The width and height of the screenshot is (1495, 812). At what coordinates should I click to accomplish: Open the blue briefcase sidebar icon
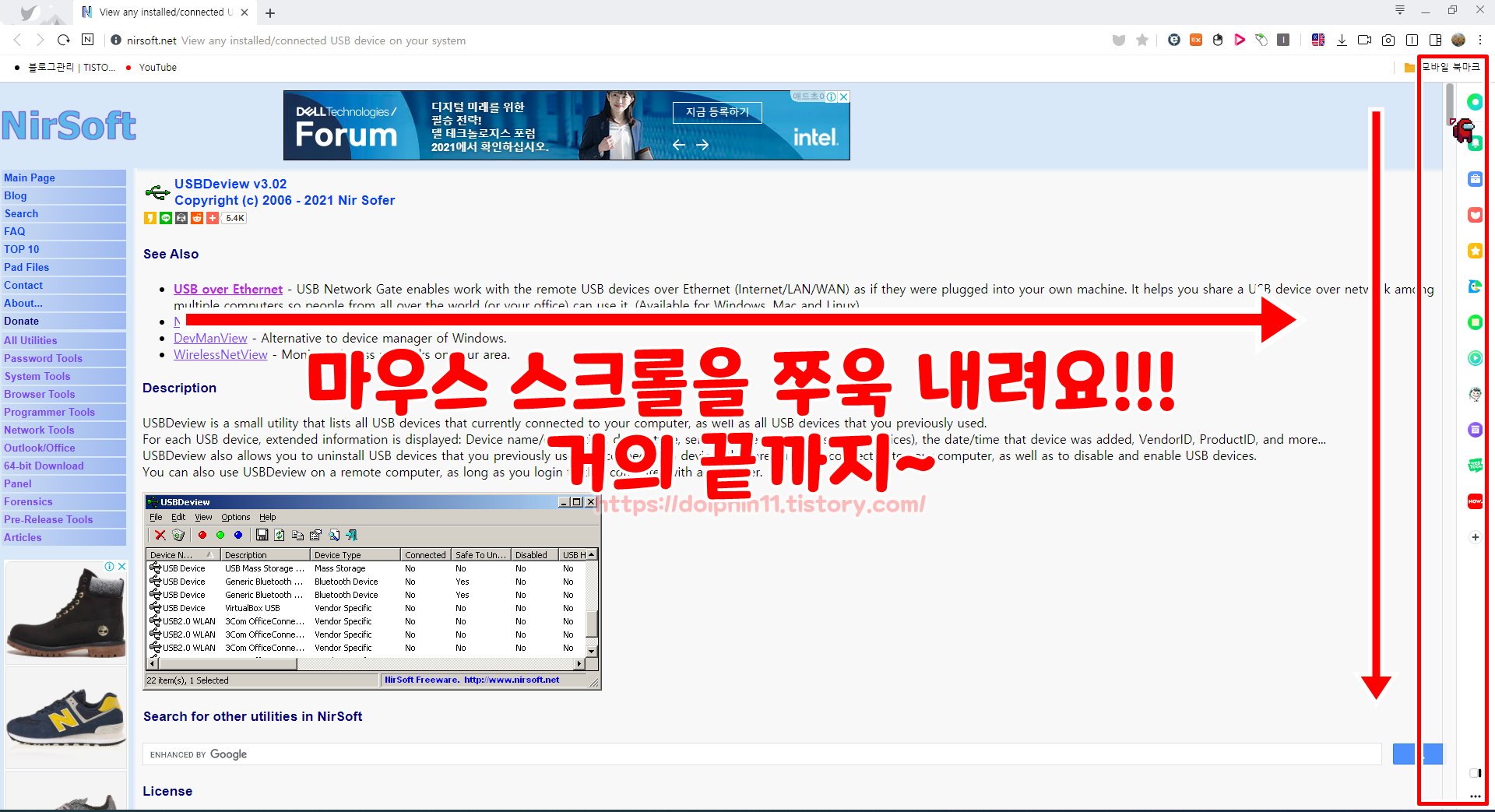point(1475,179)
